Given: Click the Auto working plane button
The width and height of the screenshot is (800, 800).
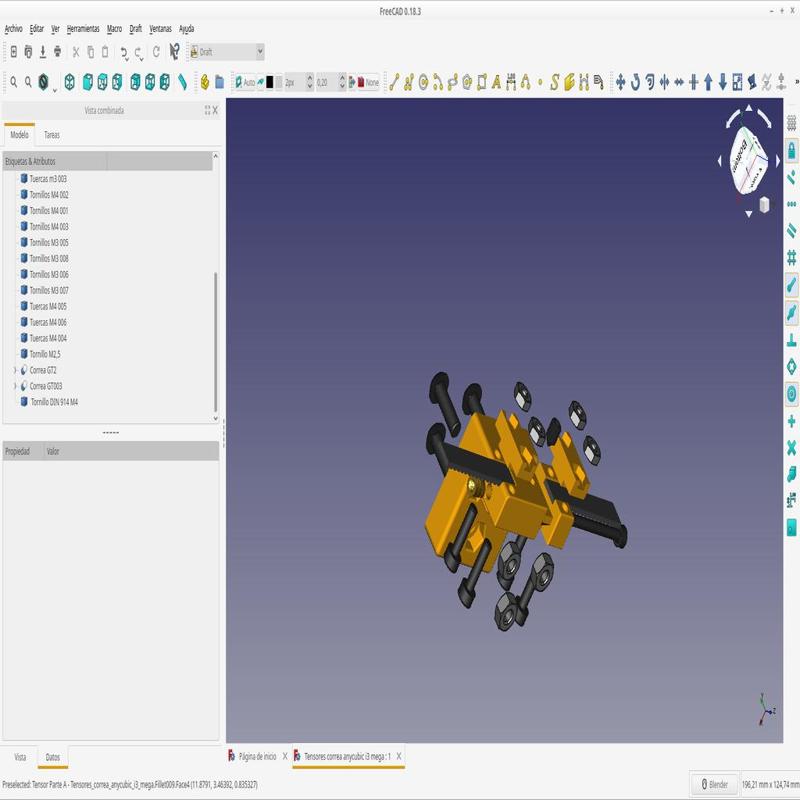Looking at the screenshot, I should 244,82.
